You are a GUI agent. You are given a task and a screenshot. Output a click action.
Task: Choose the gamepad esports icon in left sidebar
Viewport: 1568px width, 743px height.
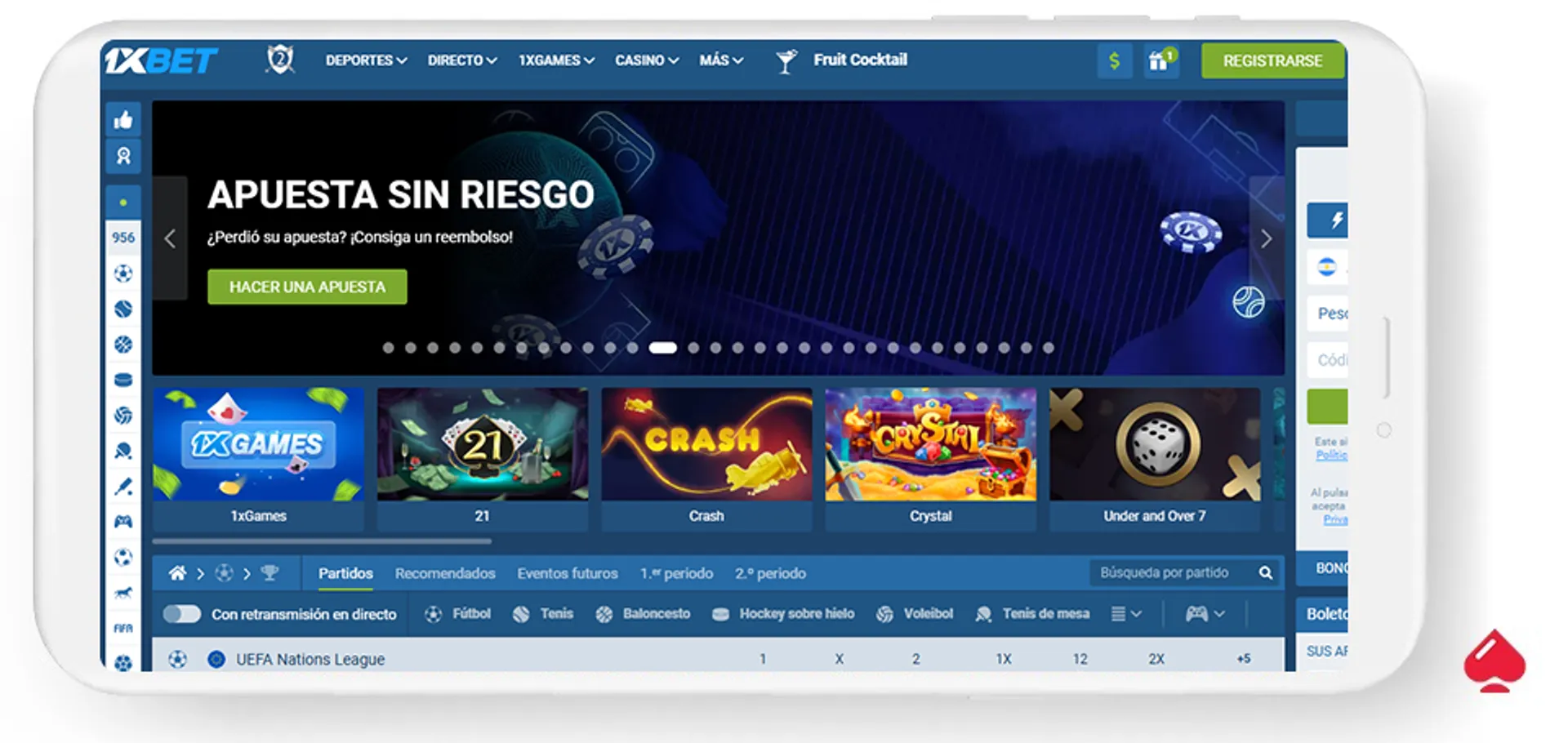123,522
